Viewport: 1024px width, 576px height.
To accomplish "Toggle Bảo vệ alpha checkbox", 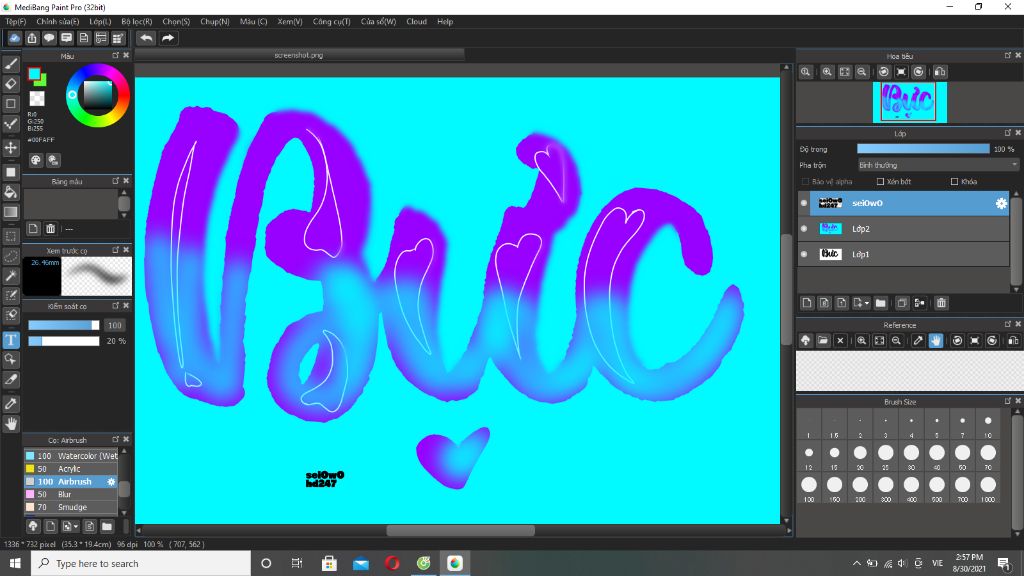I will [x=805, y=182].
